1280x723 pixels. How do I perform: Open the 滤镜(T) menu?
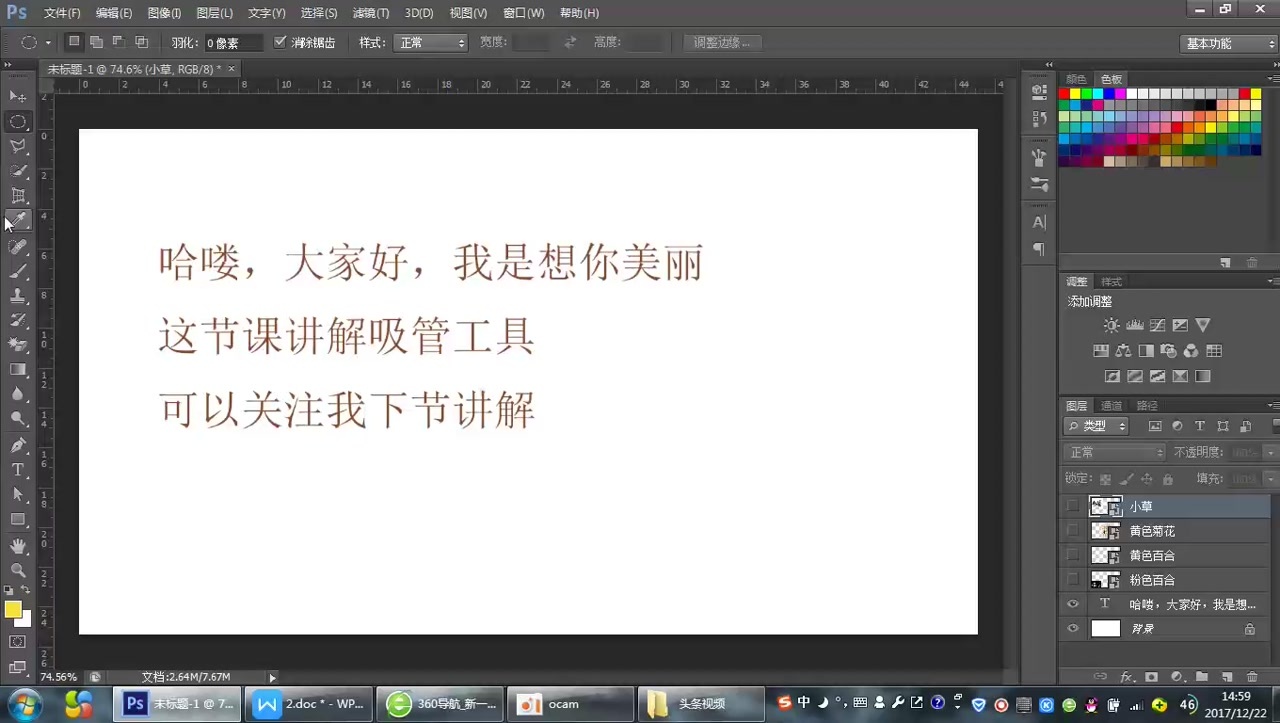point(371,13)
